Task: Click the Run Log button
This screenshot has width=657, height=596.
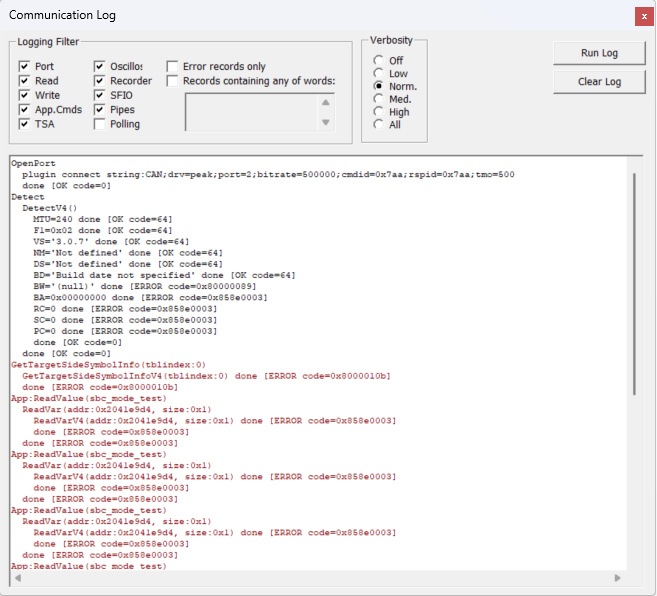Action: (x=599, y=53)
